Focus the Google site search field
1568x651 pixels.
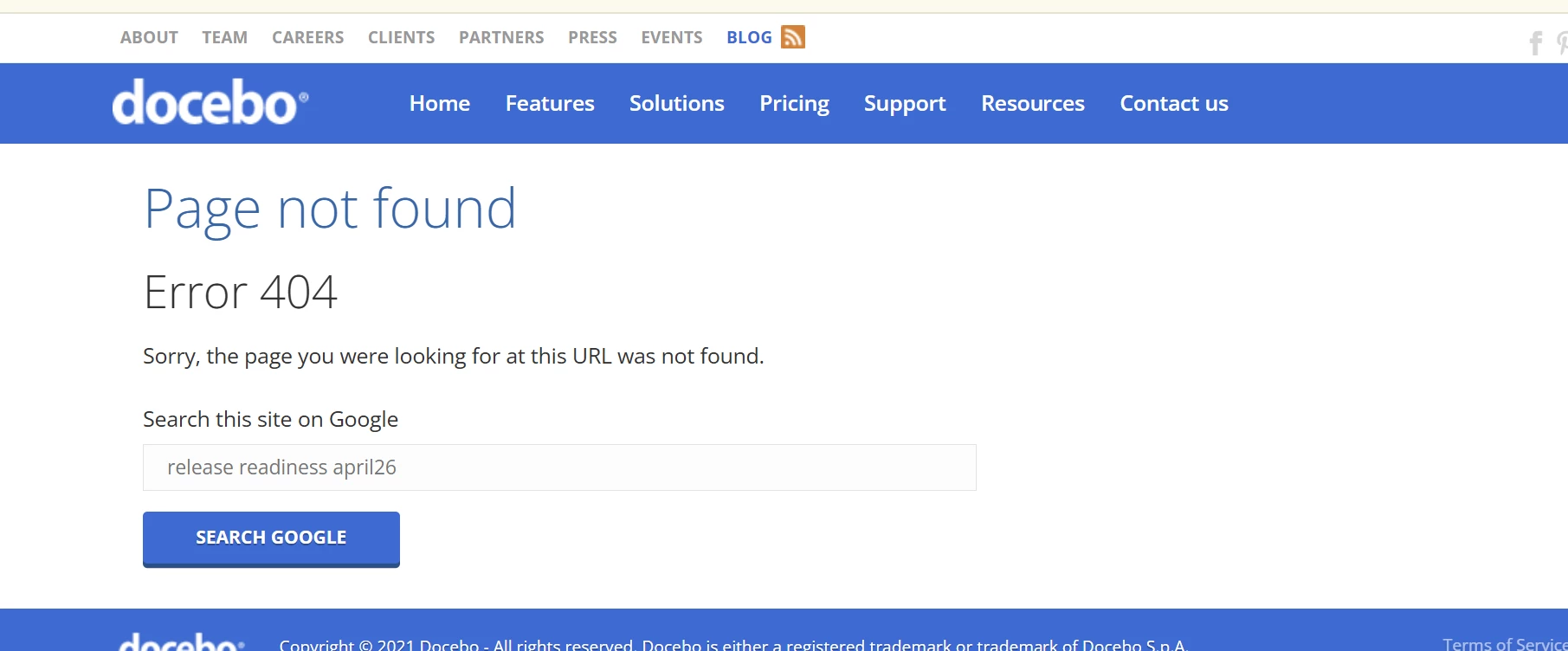559,467
